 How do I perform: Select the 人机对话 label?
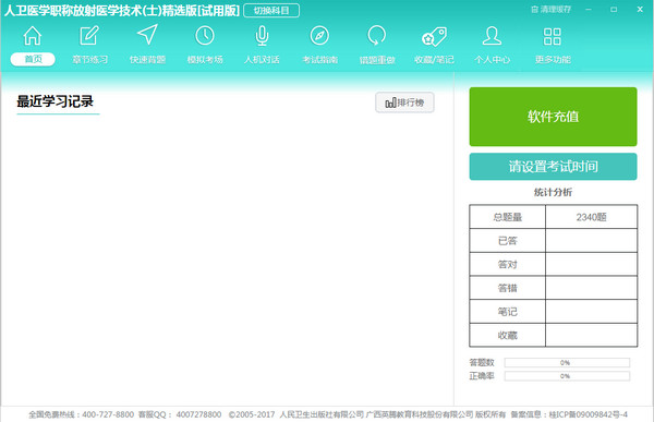[x=262, y=59]
